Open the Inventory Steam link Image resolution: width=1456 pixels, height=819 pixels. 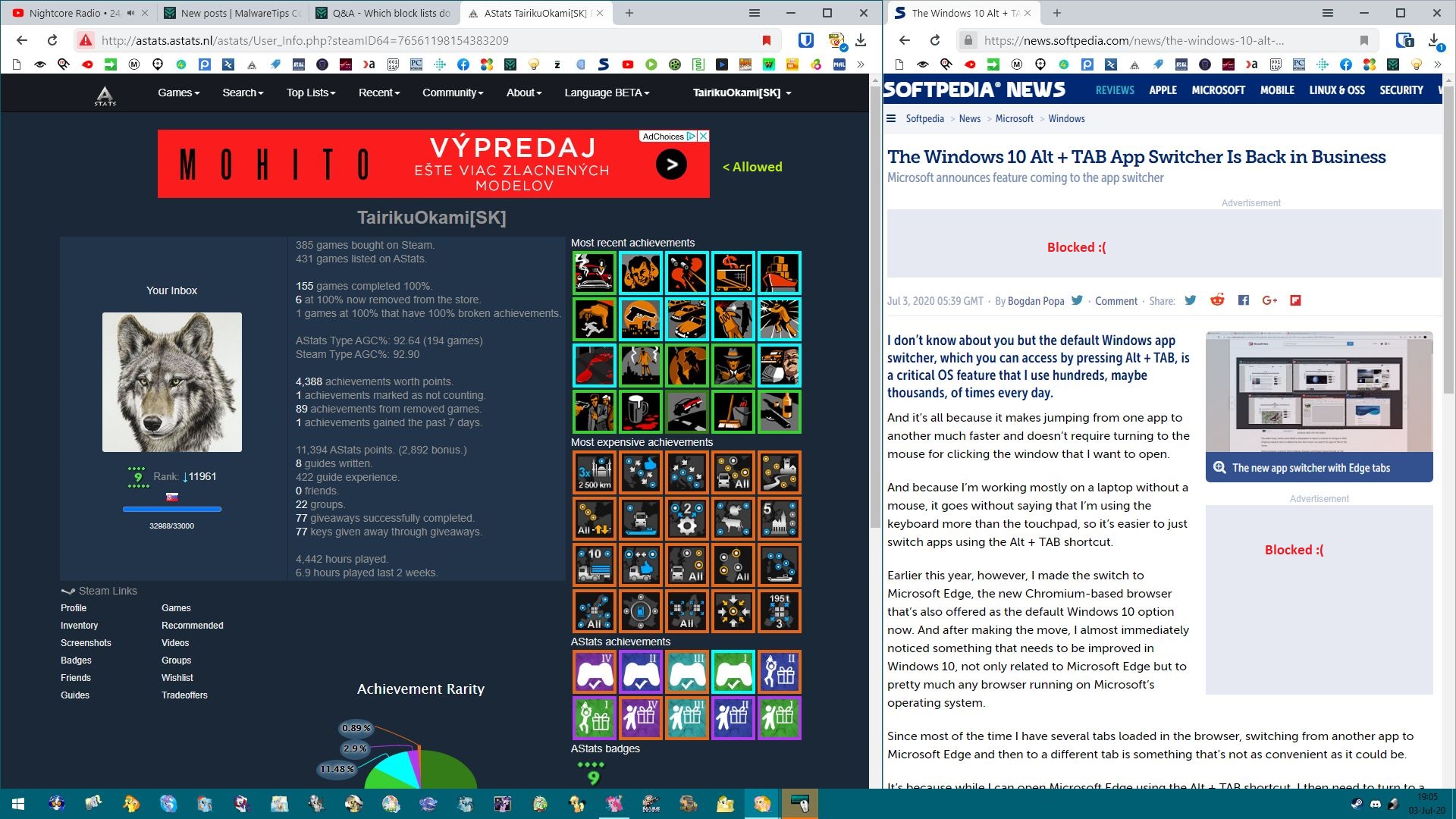click(x=79, y=626)
